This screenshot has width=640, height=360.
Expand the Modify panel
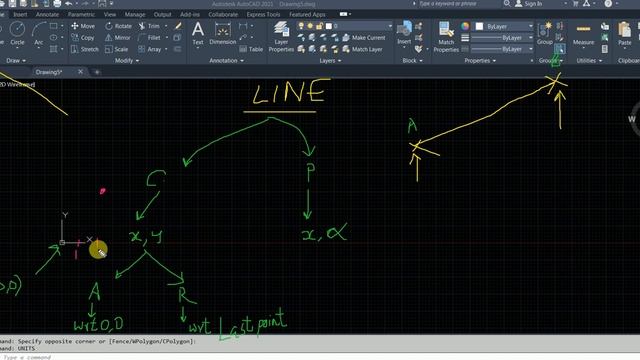pyautogui.click(x=127, y=60)
